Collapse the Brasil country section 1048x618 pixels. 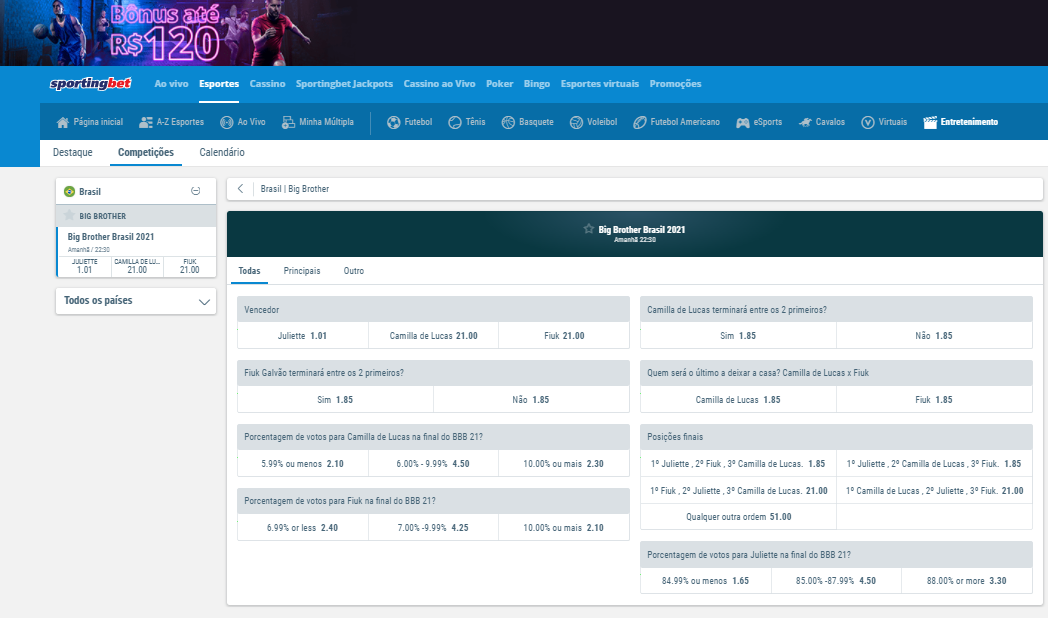tap(196, 191)
